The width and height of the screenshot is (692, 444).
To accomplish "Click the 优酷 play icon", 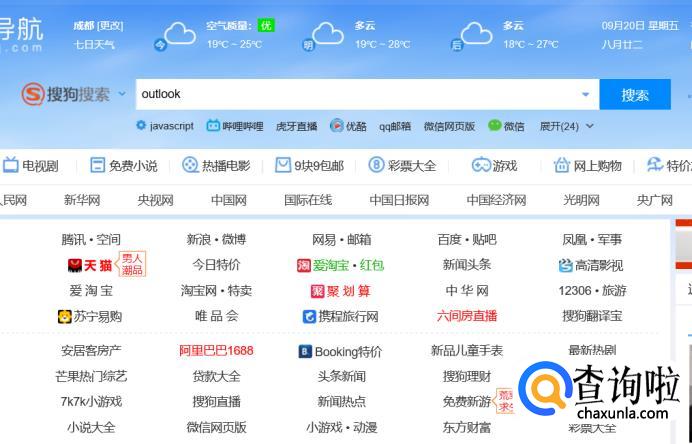I will pos(336,126).
